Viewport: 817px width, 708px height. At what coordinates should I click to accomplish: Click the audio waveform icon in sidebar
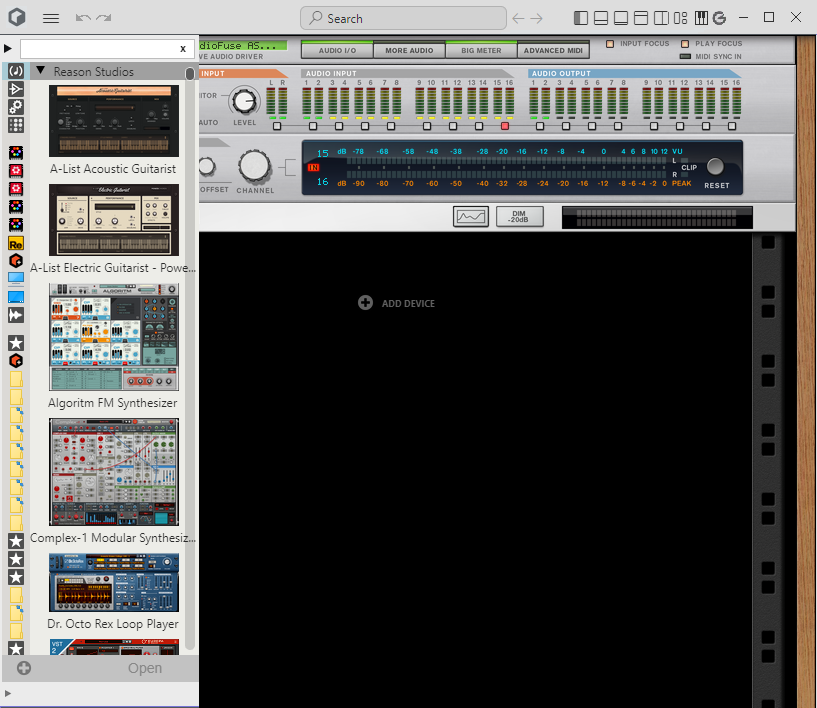pyautogui.click(x=16, y=315)
